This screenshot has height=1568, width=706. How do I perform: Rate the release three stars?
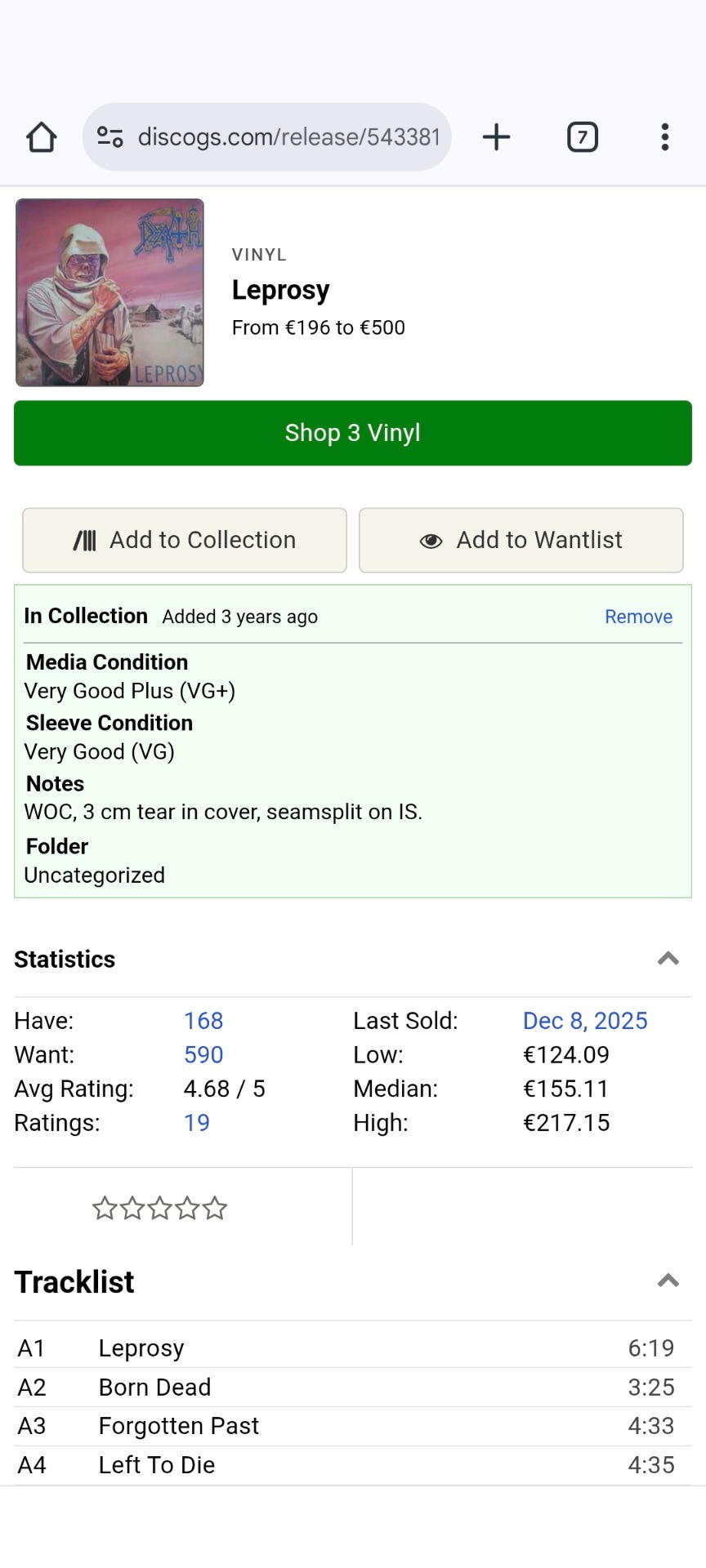point(160,1208)
